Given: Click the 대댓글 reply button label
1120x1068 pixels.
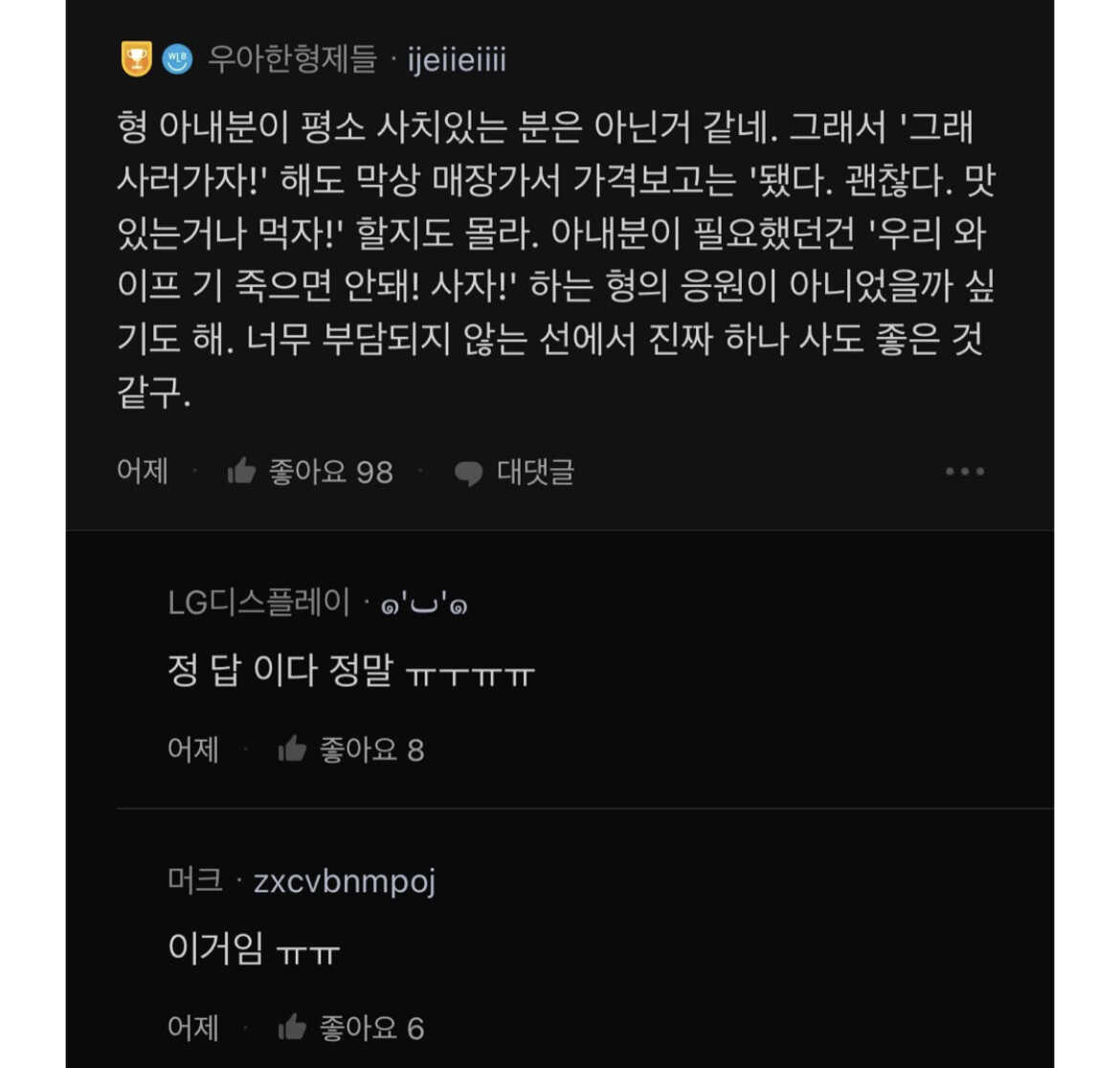Looking at the screenshot, I should (x=535, y=472).
